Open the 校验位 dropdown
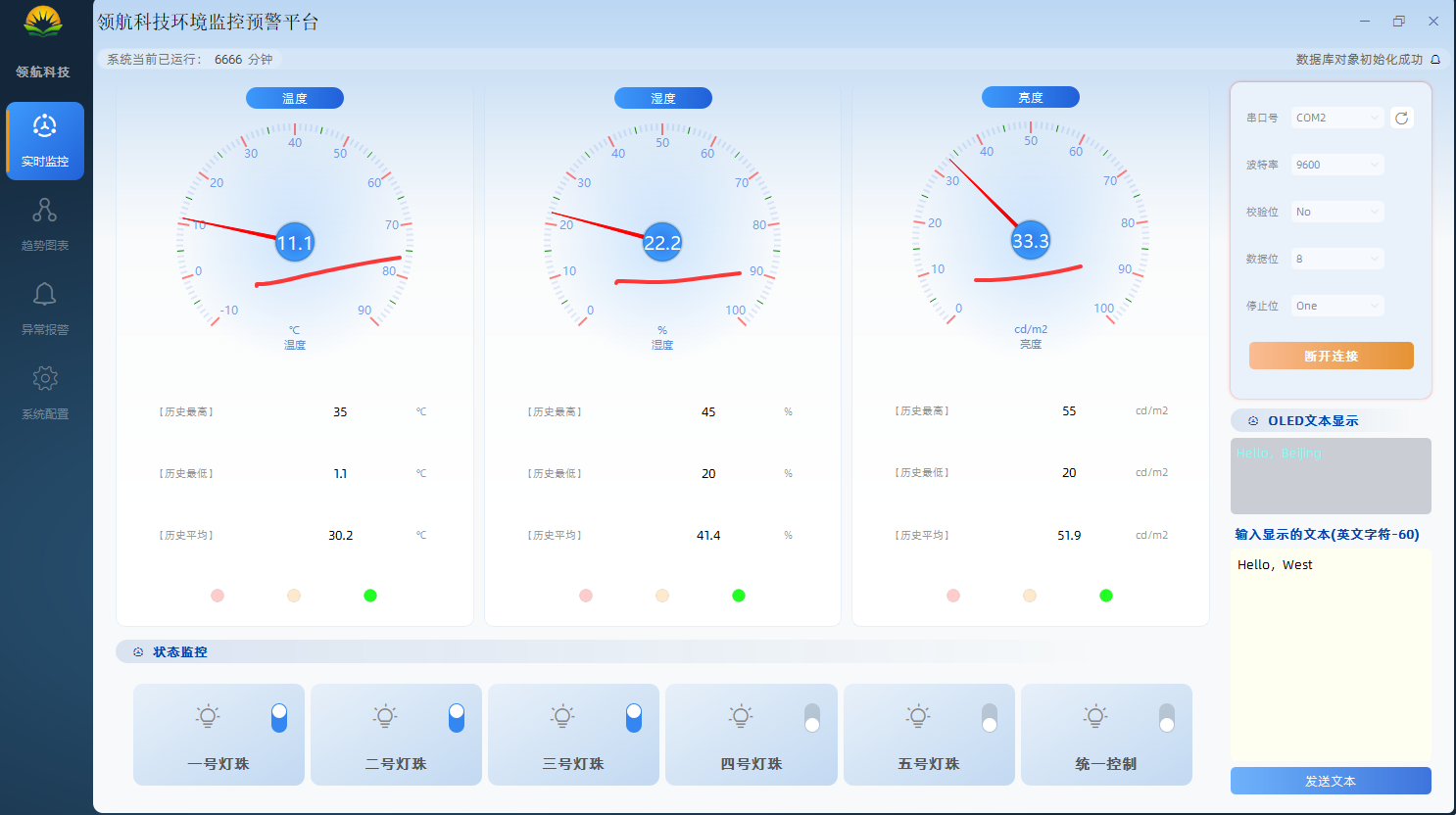This screenshot has width=1456, height=815. click(1337, 212)
